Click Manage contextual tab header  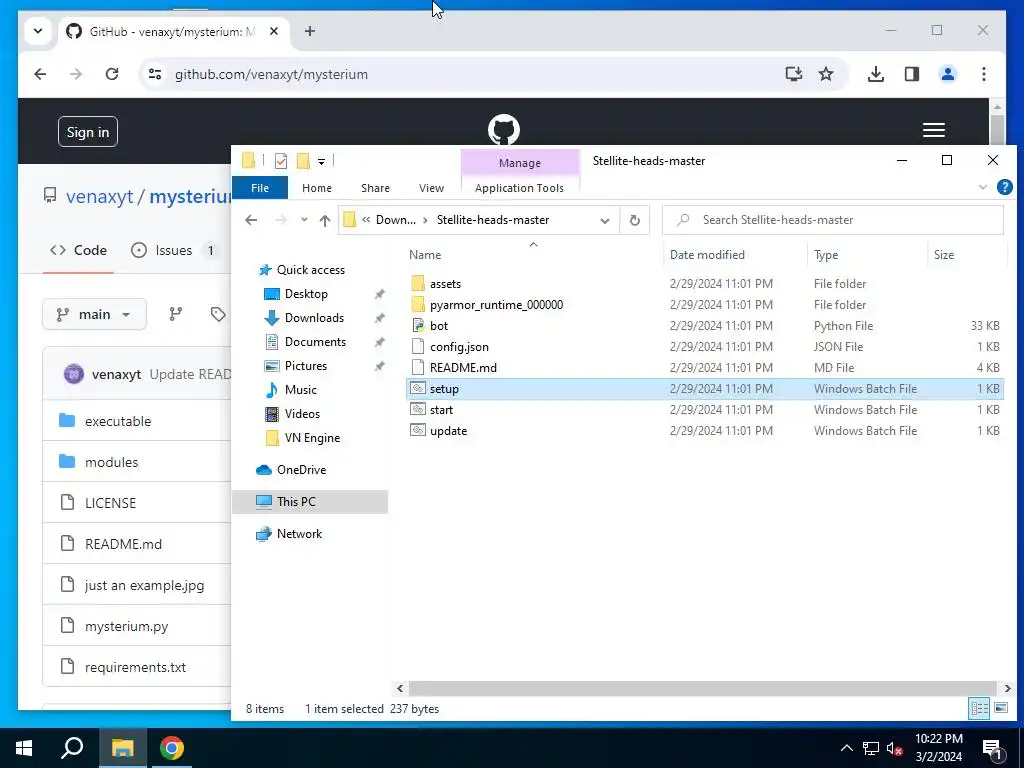520,163
